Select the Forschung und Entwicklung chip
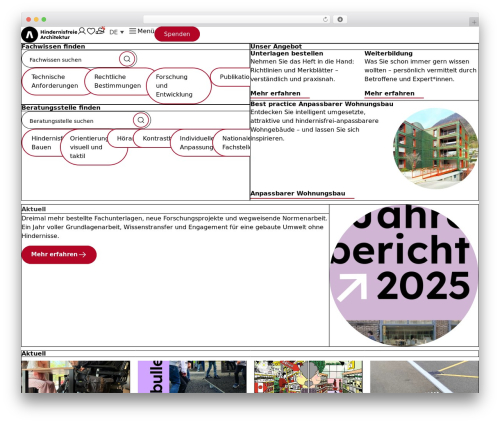This screenshot has height=423, width=500. [x=179, y=86]
